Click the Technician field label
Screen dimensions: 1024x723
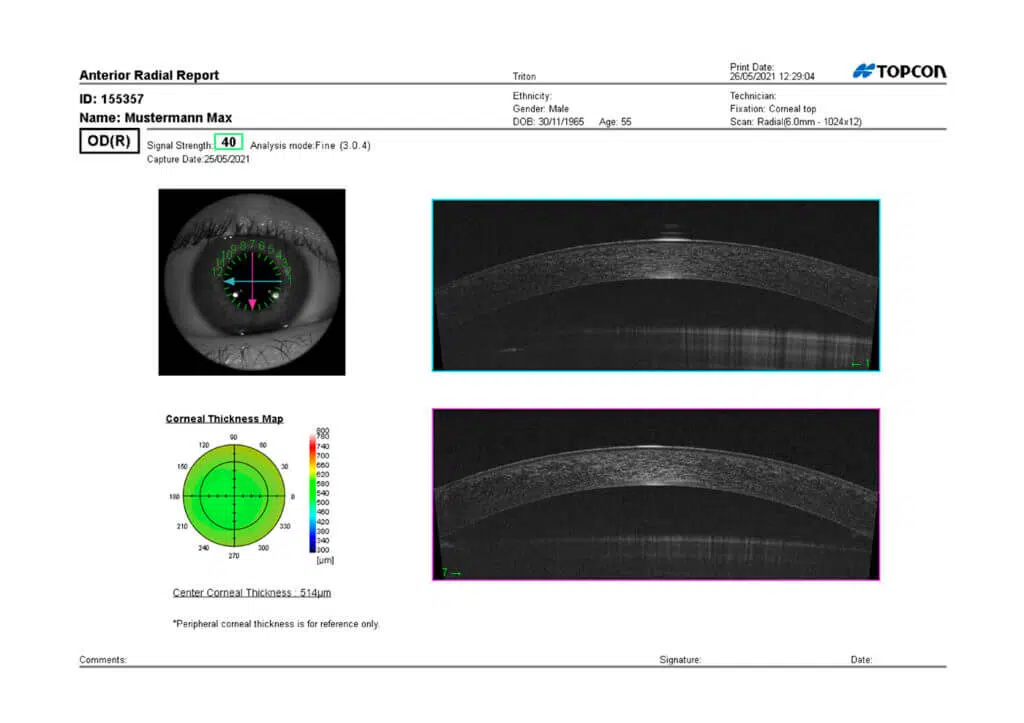[x=752, y=96]
